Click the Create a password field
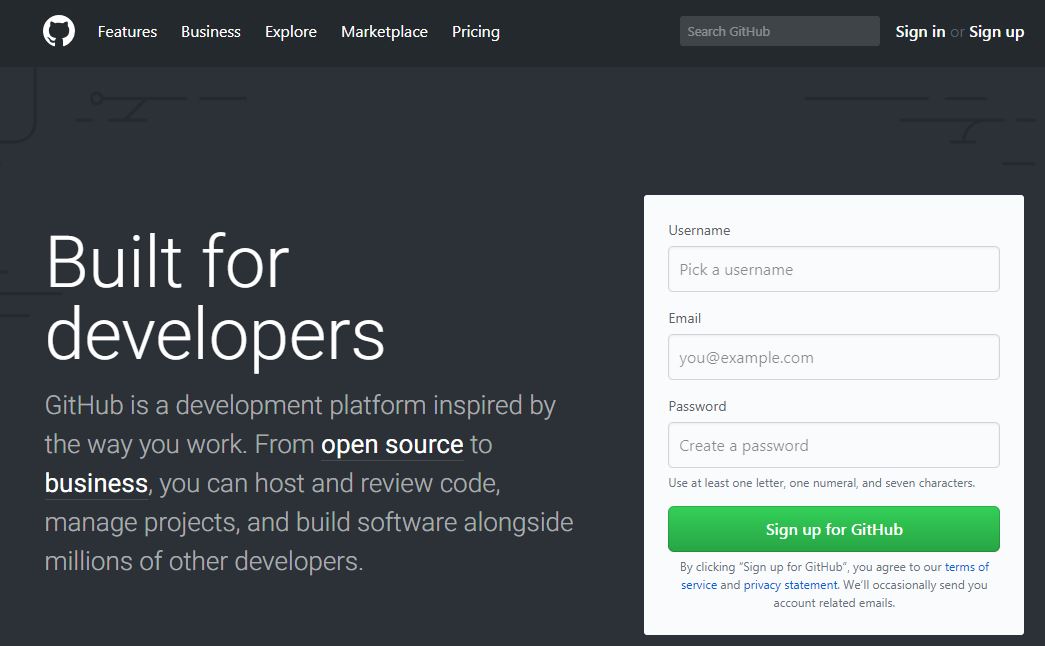Viewport: 1045px width, 646px height. [833, 445]
